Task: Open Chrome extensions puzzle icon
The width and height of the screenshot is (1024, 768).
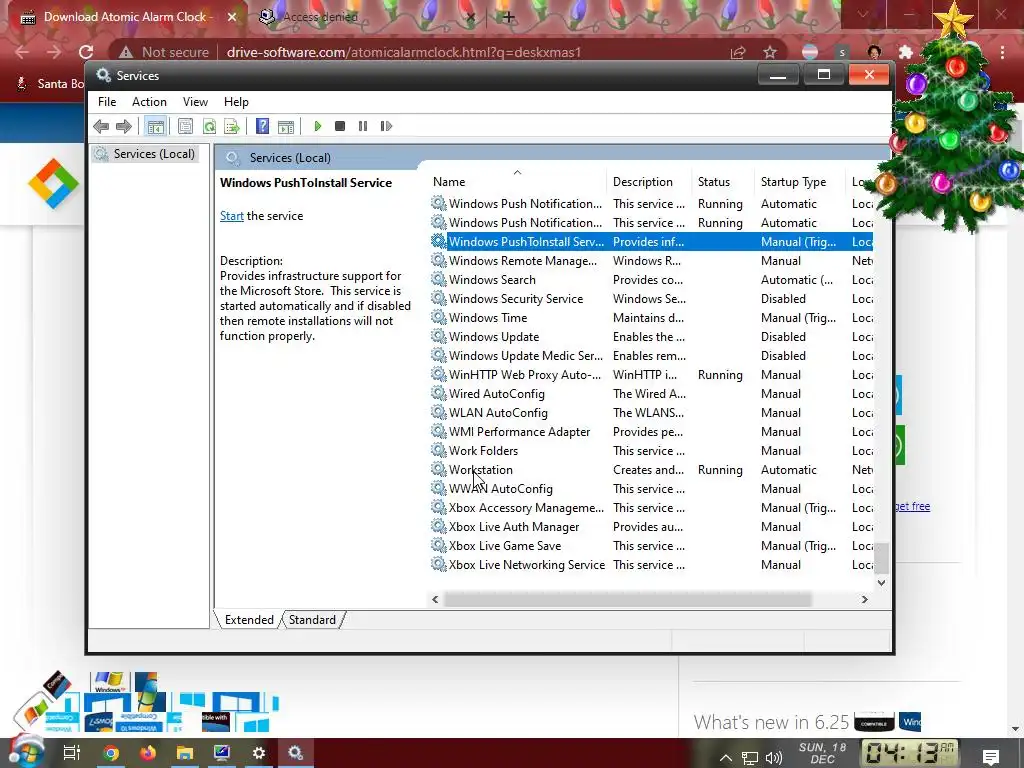Action: coord(905,52)
